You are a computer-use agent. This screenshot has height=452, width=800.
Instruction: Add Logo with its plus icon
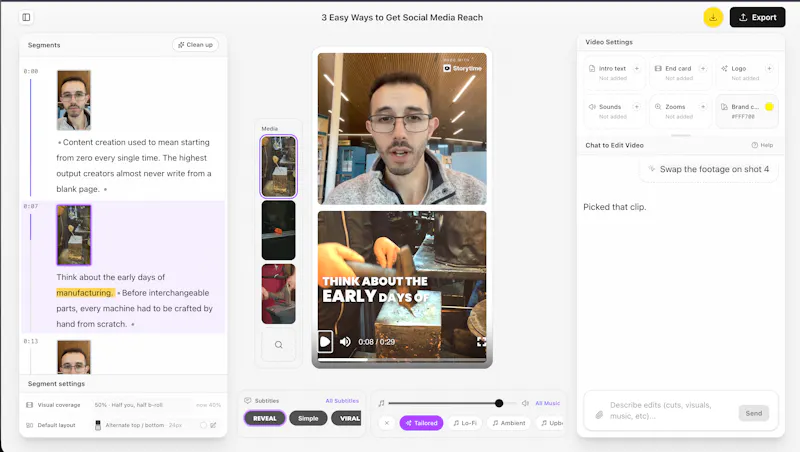pos(769,68)
